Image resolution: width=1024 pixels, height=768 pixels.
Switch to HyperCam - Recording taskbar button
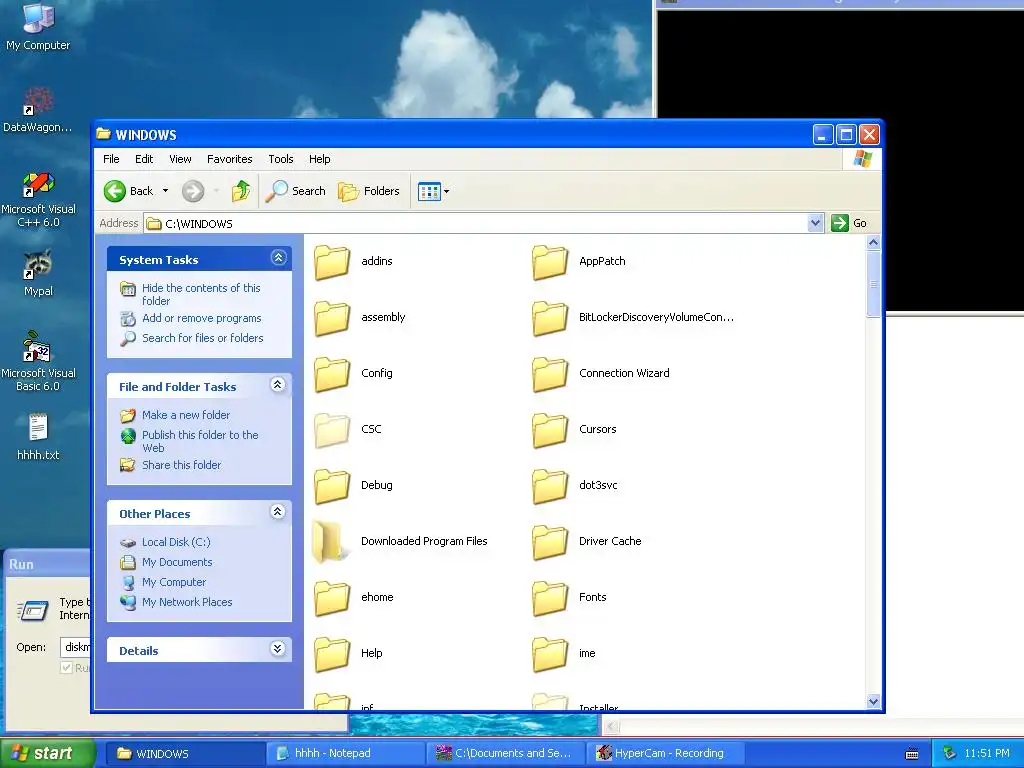(665, 753)
